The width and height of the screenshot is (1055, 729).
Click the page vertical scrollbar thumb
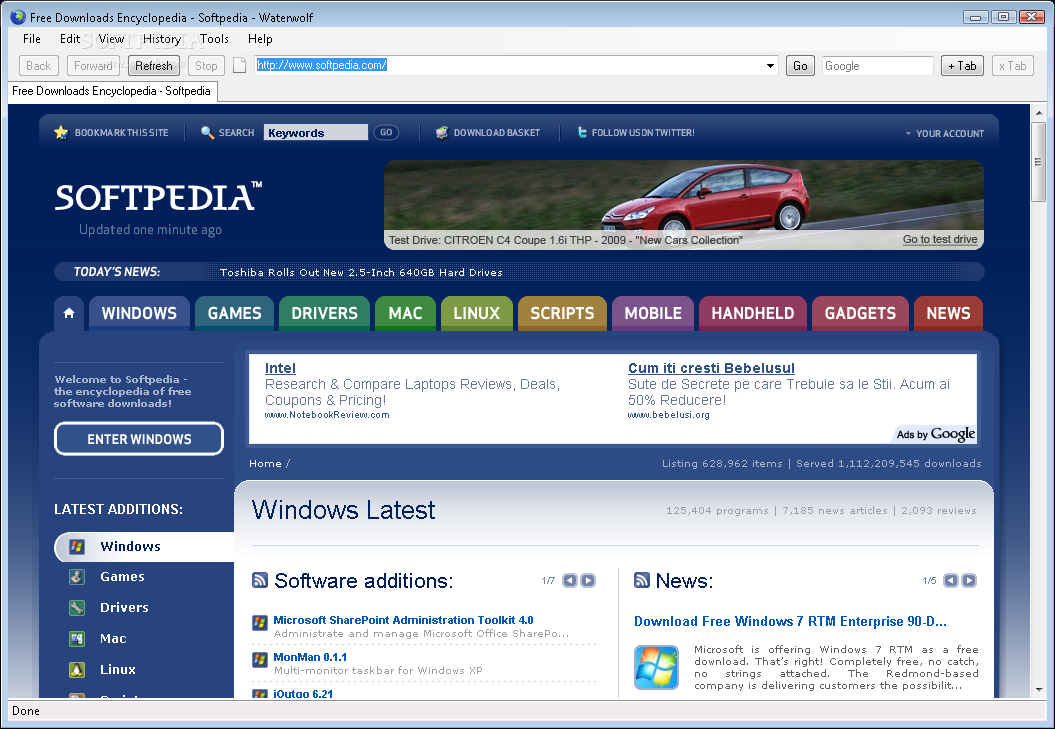pos(1038,162)
